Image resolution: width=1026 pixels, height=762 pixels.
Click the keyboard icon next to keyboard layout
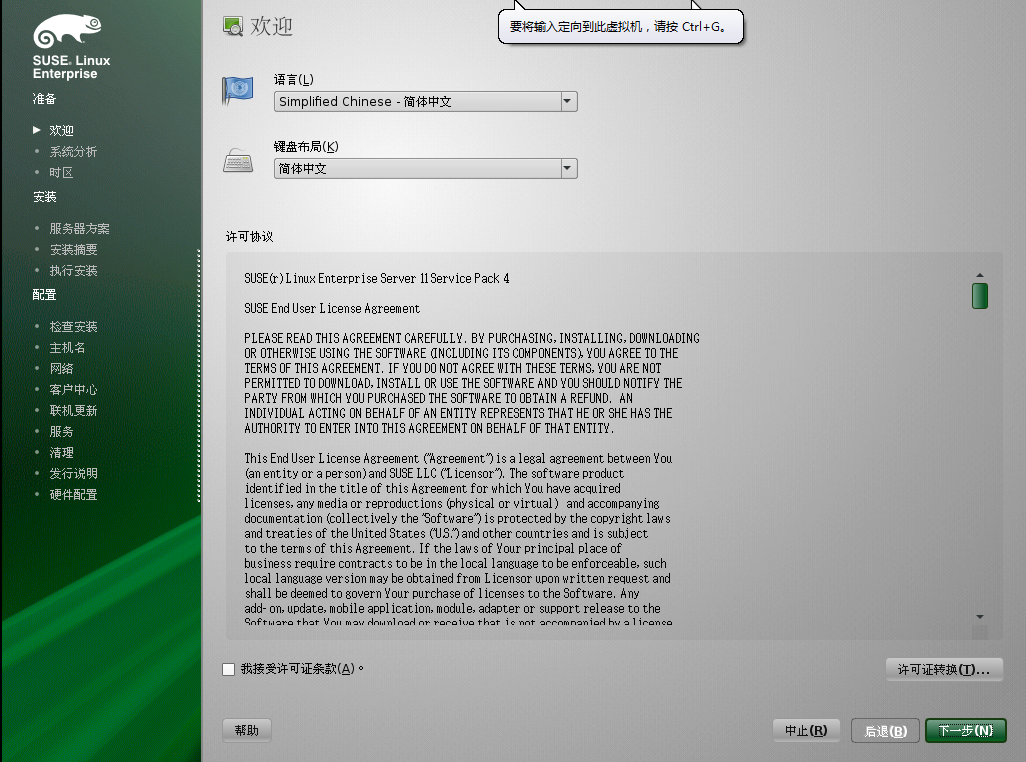tap(237, 159)
